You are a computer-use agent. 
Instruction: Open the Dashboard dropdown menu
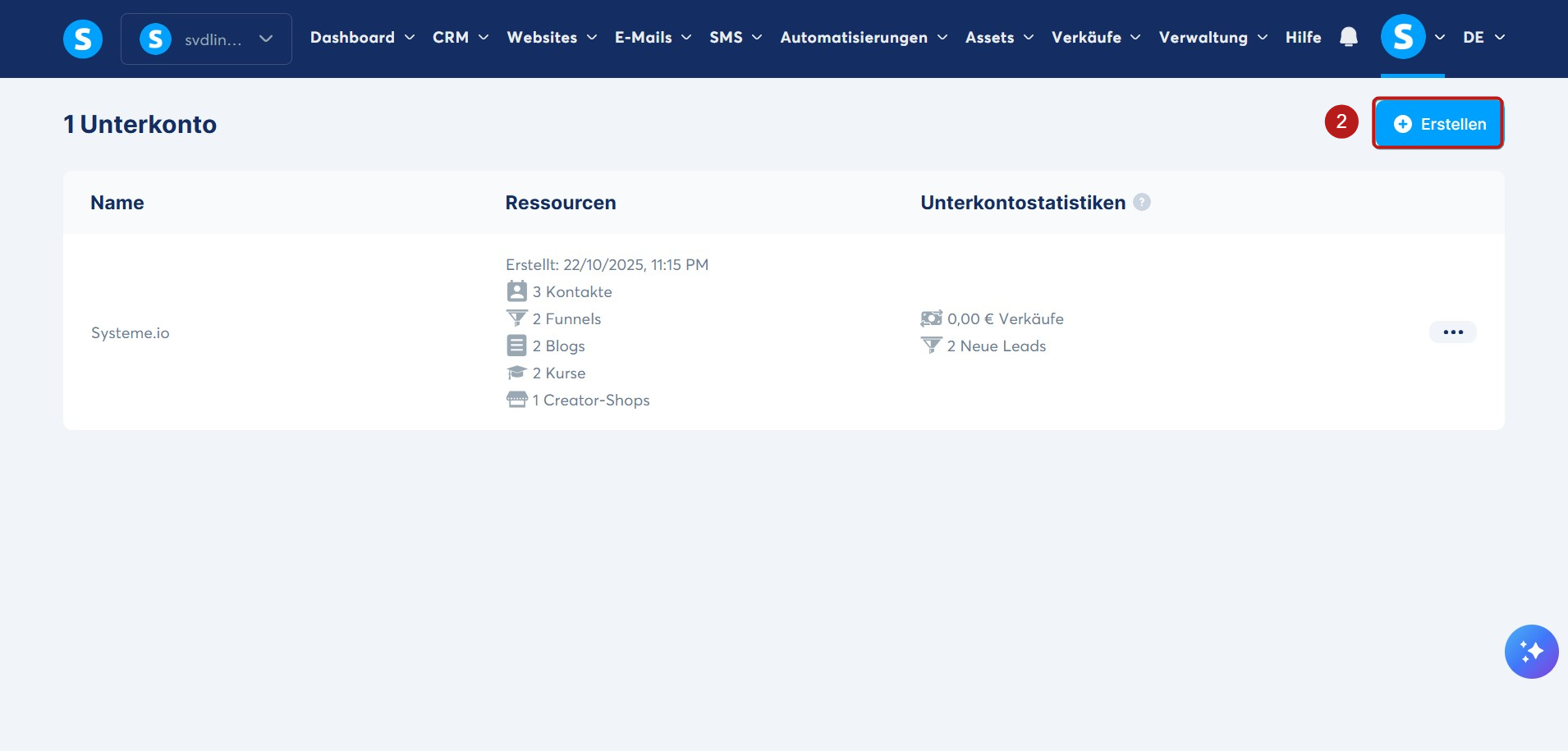(x=362, y=38)
